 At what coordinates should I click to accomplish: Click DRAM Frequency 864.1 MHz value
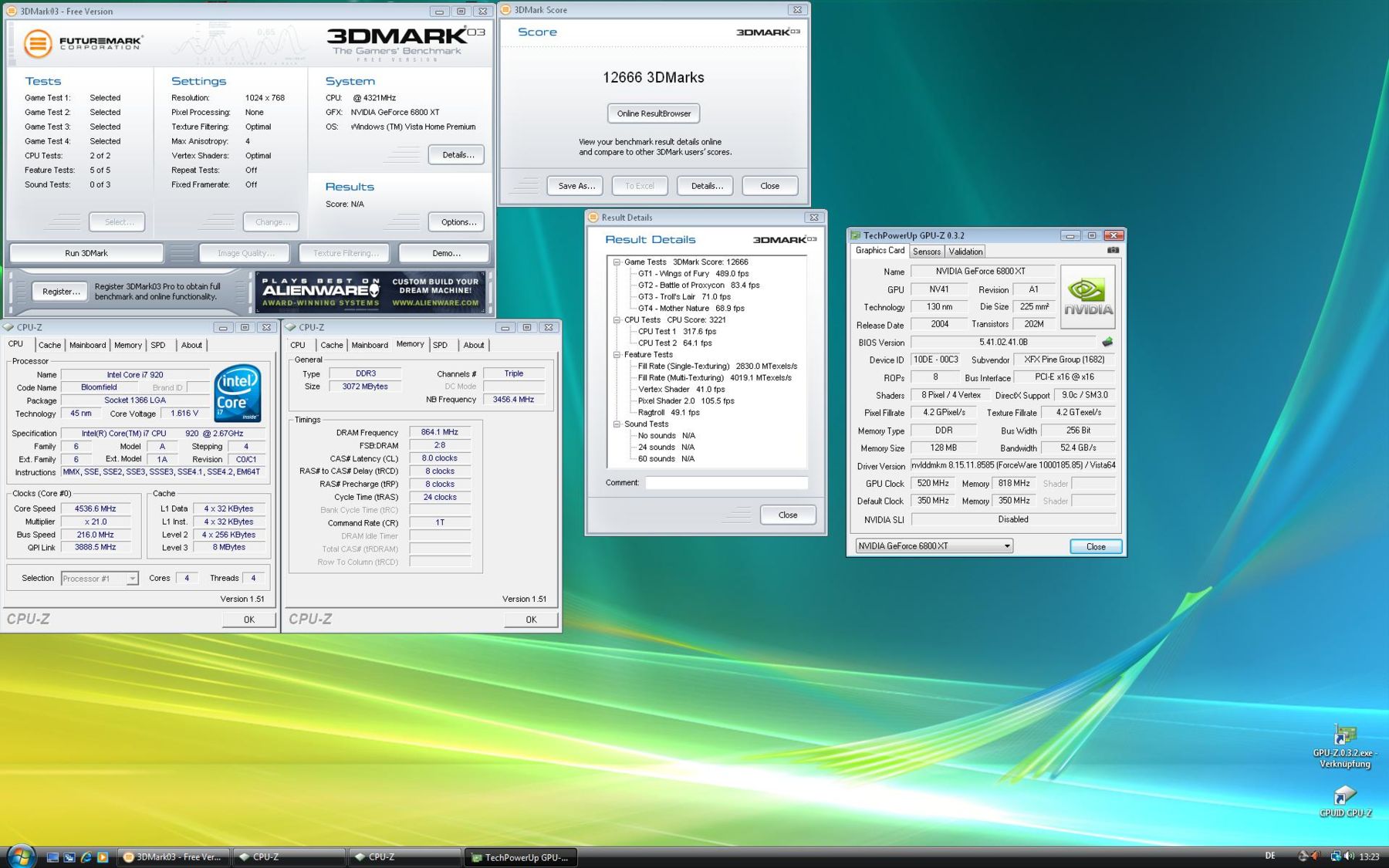point(439,433)
